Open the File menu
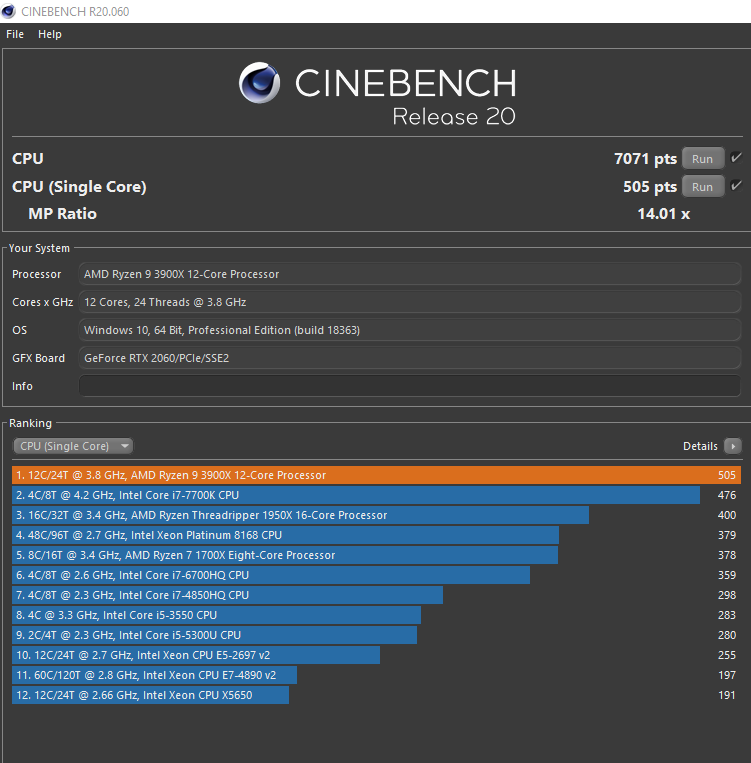Screen dimensions: 751x763 click(15, 34)
